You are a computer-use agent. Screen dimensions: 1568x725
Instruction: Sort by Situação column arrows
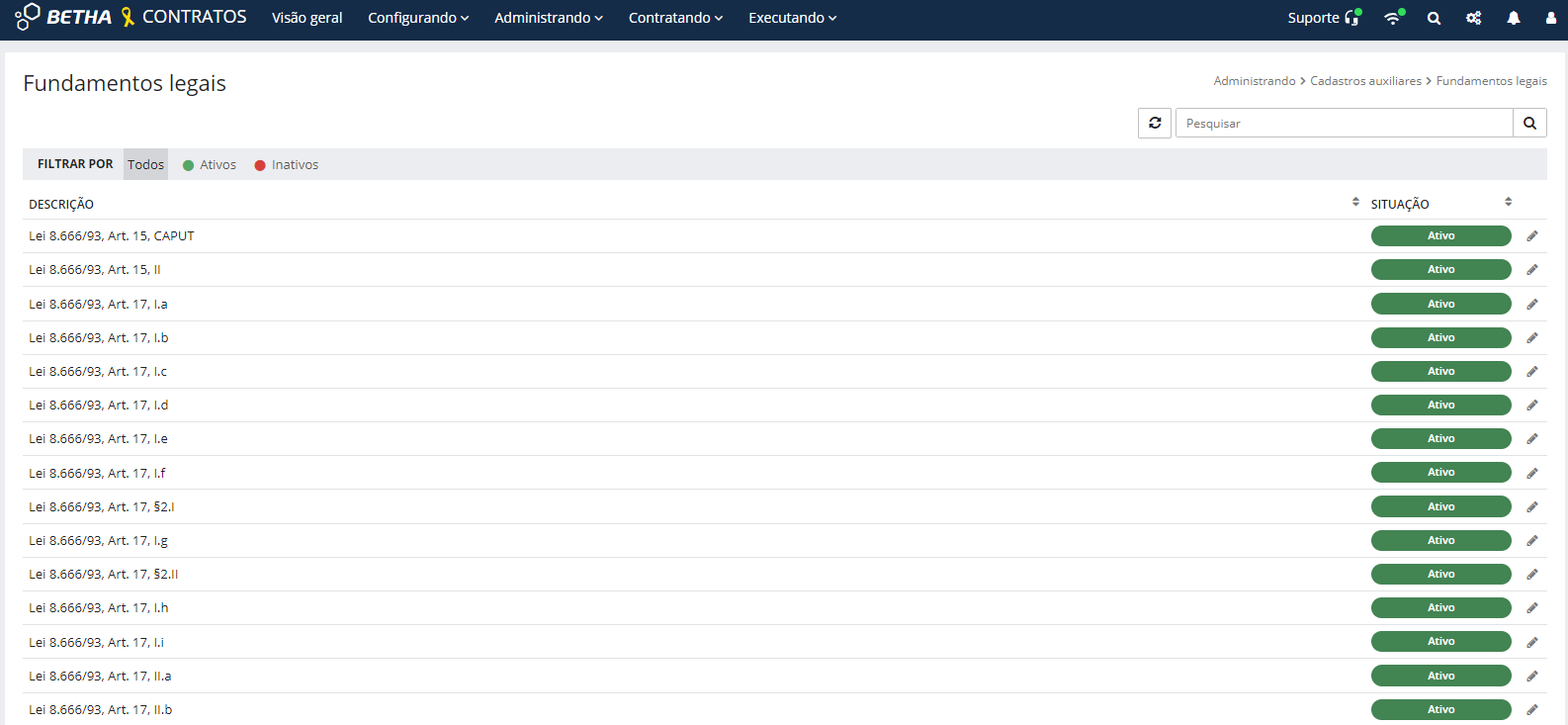1509,202
